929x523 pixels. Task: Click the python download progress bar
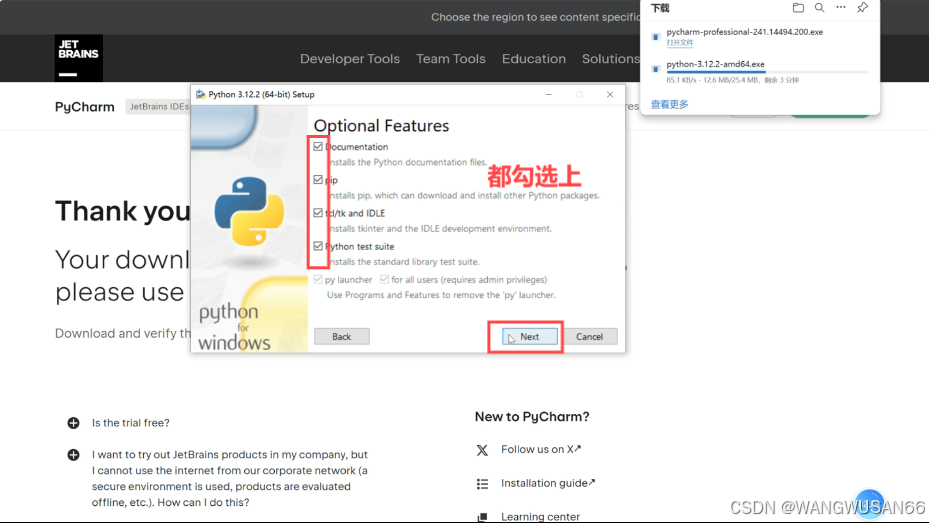coord(767,72)
